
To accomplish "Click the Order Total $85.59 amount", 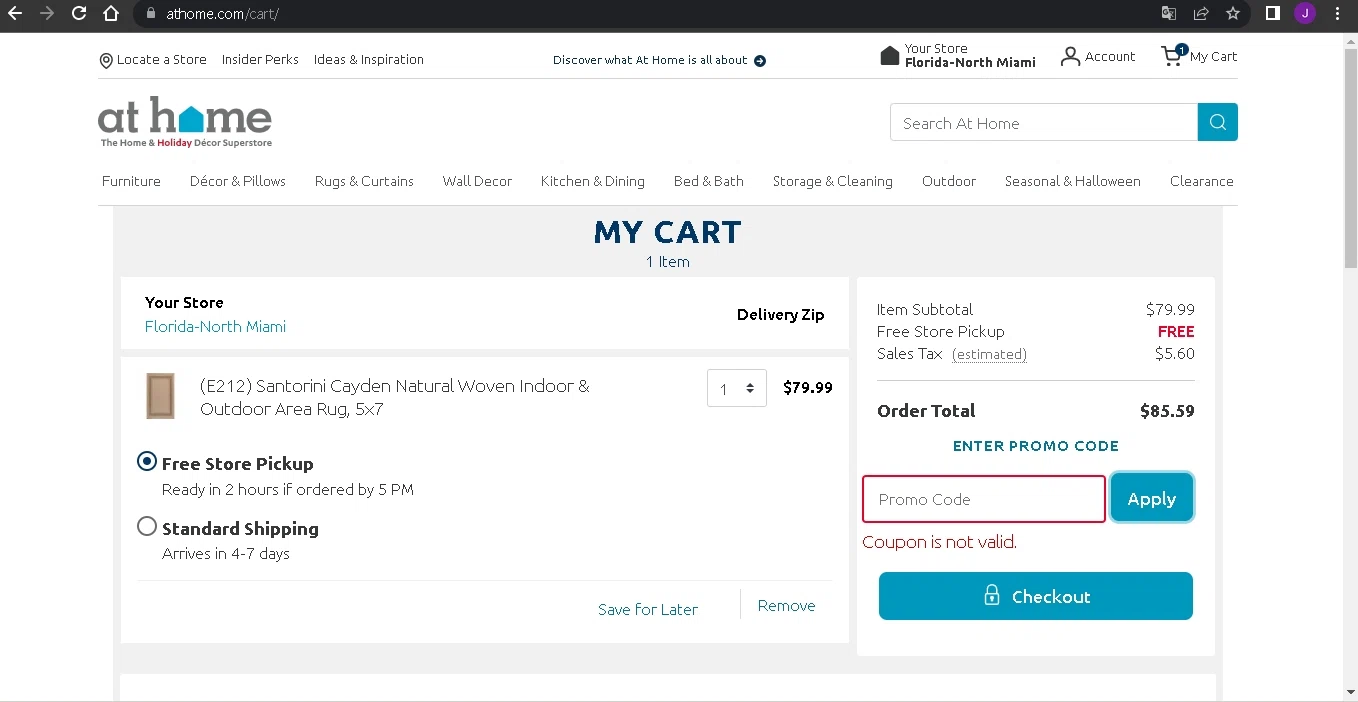I will coord(1167,411).
